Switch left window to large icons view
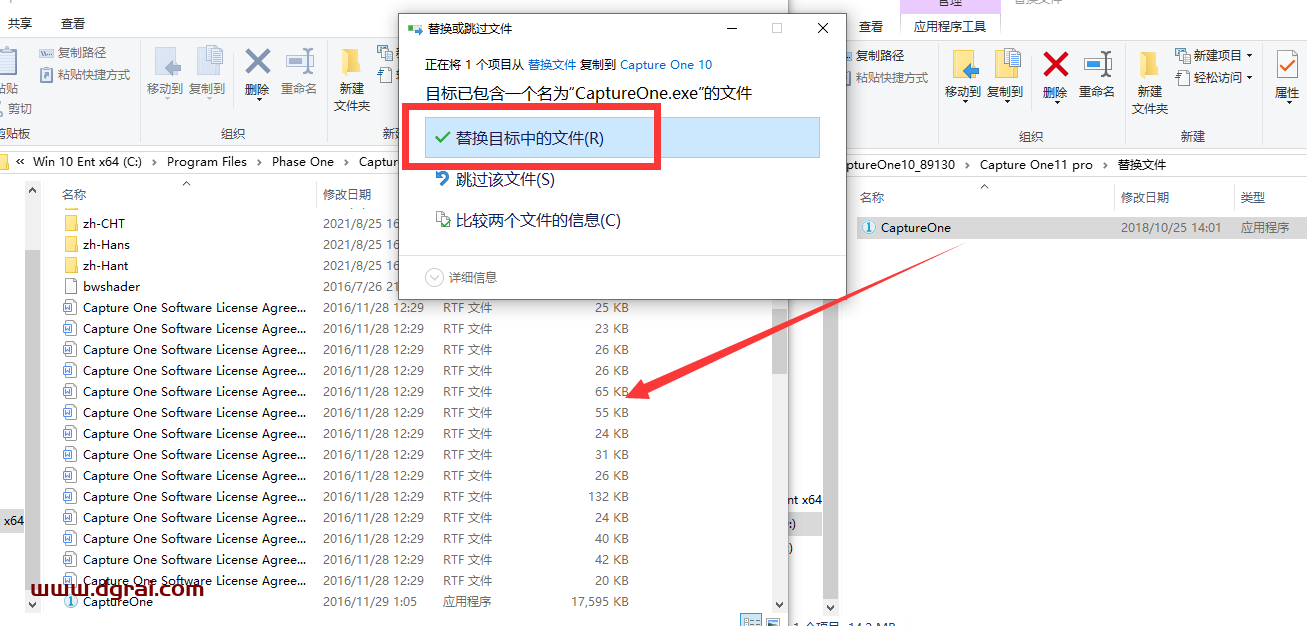The width and height of the screenshot is (1307, 626). point(771,622)
